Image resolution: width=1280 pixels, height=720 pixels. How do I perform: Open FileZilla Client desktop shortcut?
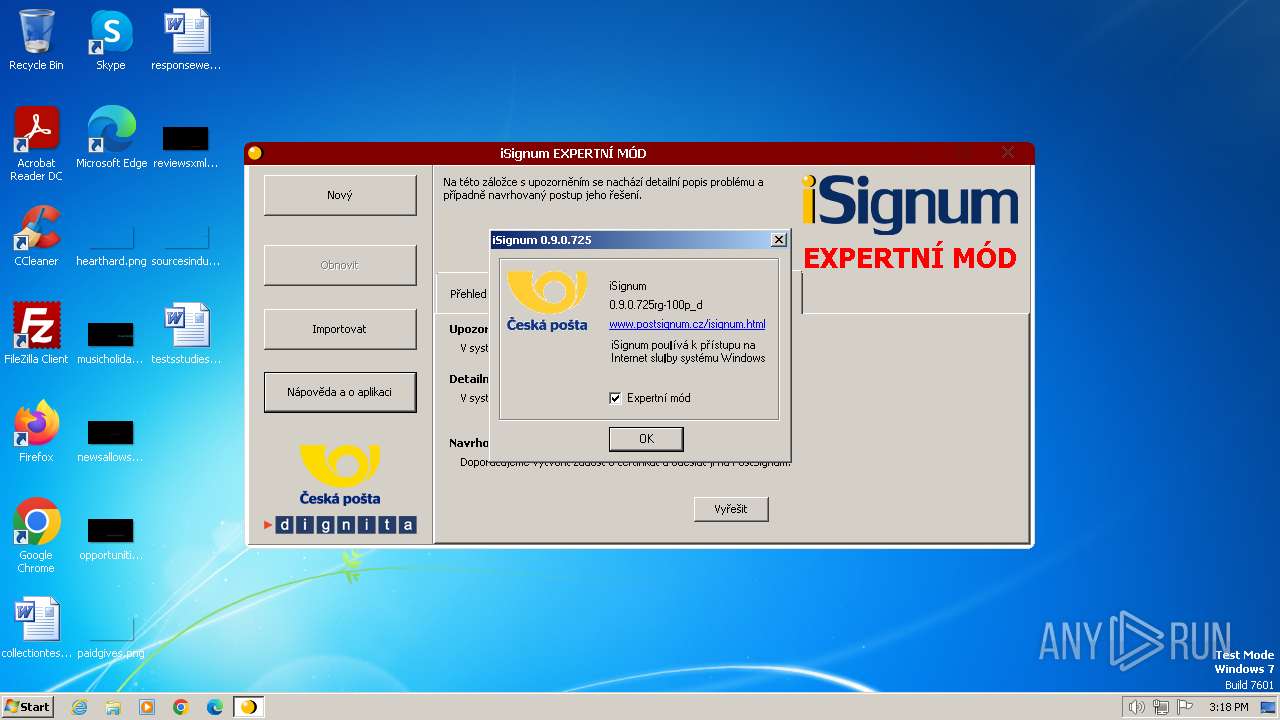click(x=36, y=334)
